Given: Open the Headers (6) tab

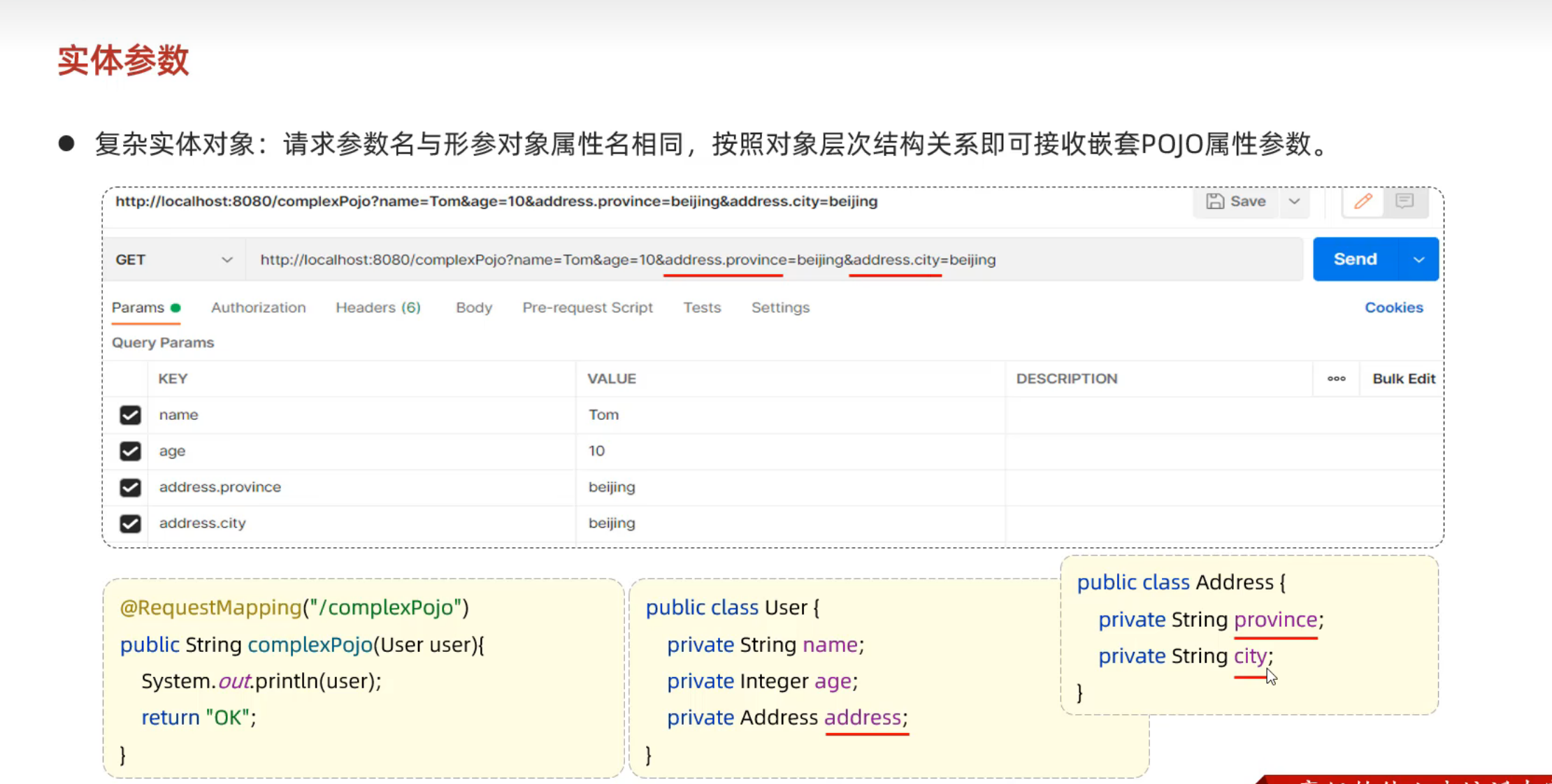Looking at the screenshot, I should coord(378,307).
